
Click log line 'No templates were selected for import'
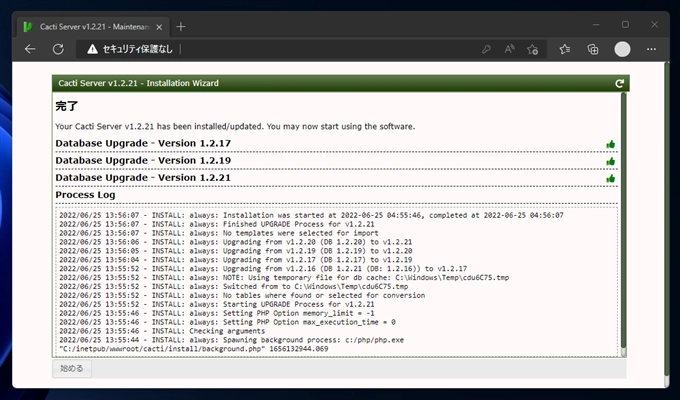tap(219, 233)
